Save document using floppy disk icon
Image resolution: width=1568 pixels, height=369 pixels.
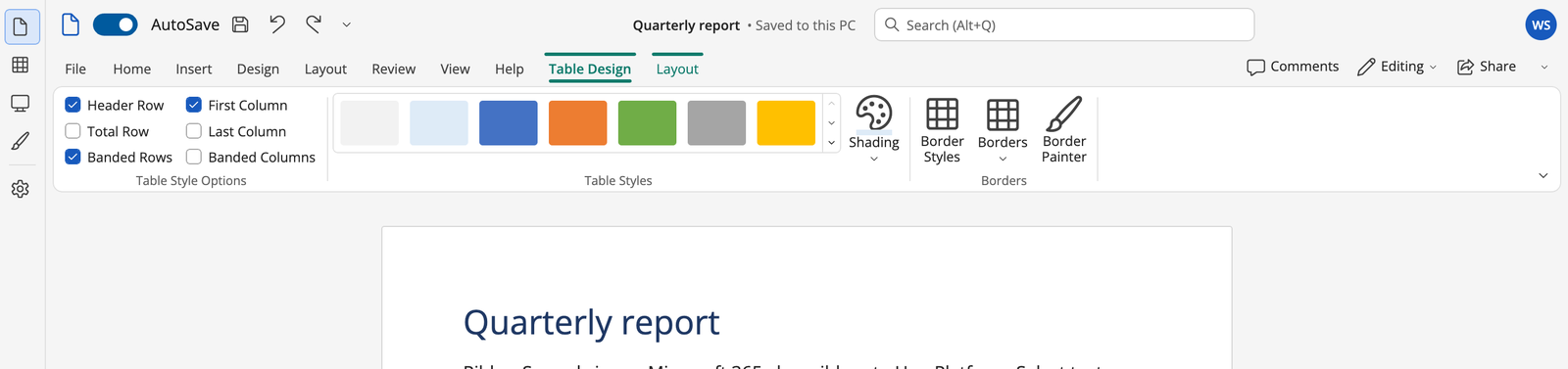pos(240,24)
